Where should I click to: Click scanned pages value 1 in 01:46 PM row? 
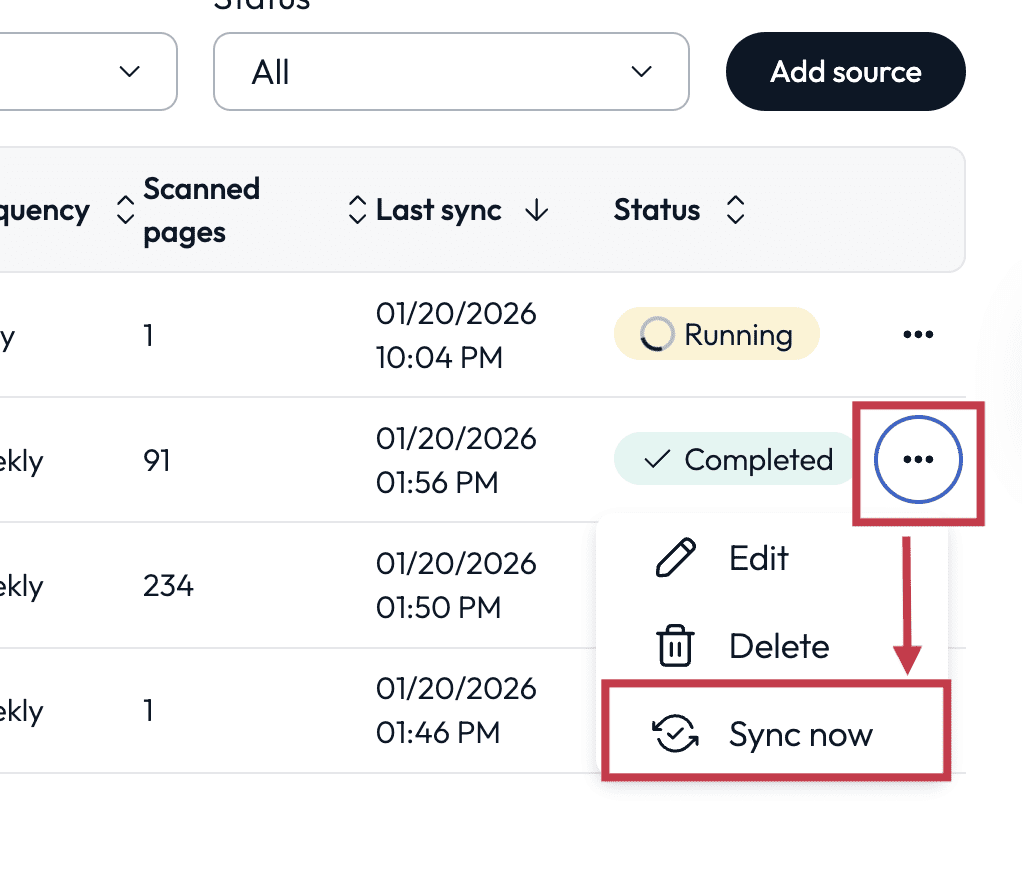149,710
